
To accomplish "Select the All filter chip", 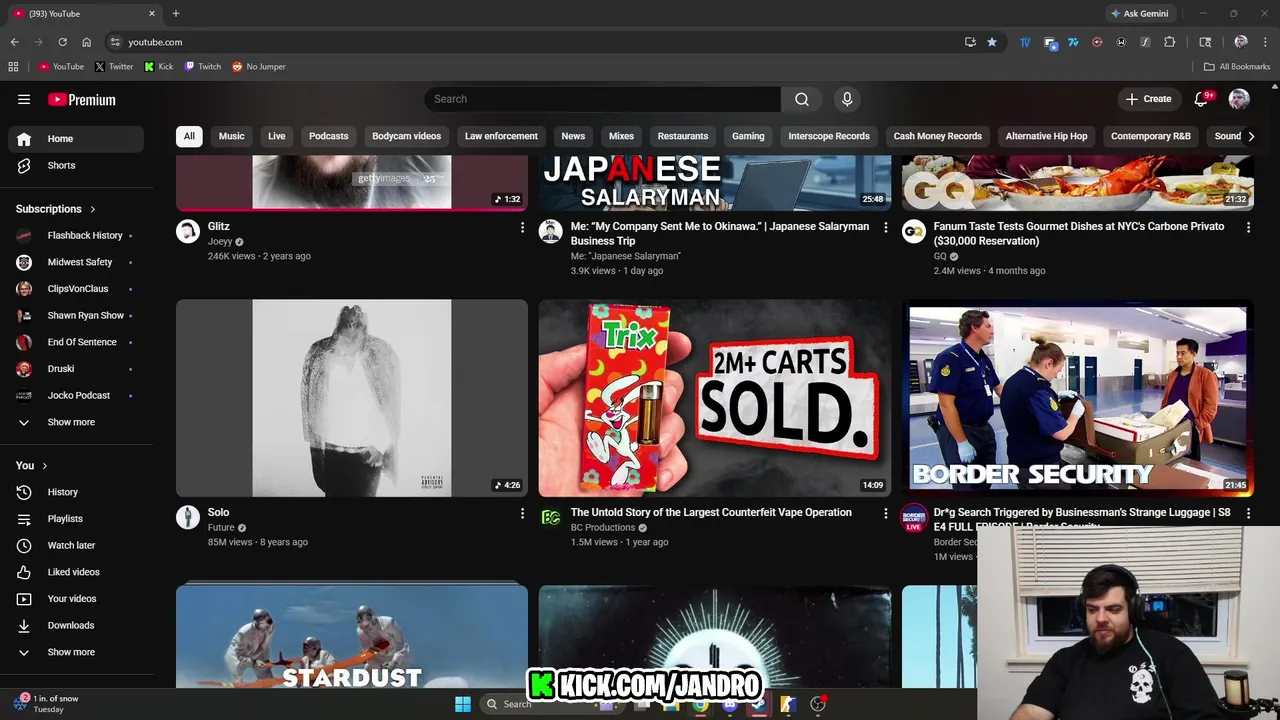I will [x=189, y=136].
